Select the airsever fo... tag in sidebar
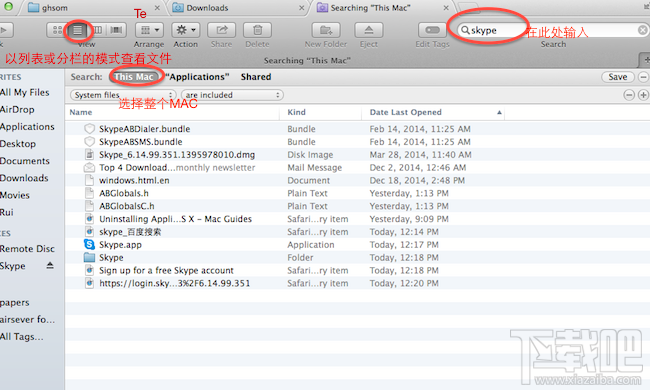Image resolution: width=650 pixels, height=390 pixels. tap(27, 320)
